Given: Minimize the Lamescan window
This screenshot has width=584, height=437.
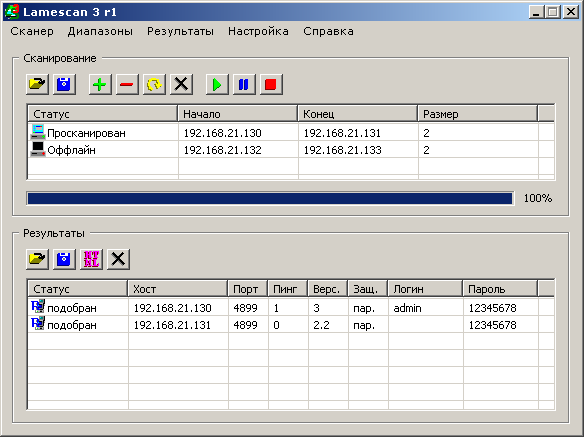Looking at the screenshot, I should point(537,12).
